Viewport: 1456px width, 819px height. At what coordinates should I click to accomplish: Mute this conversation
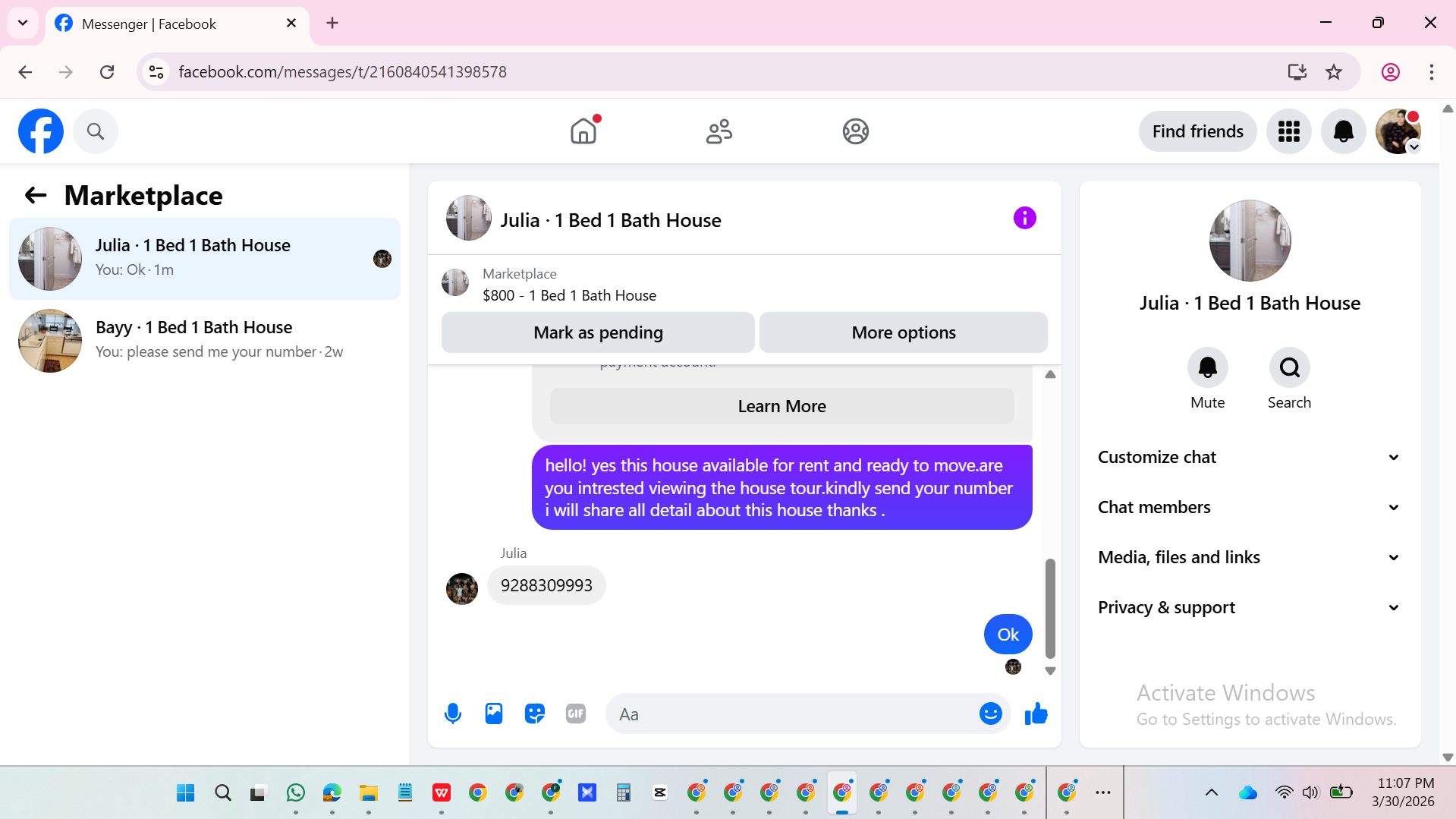click(1208, 368)
